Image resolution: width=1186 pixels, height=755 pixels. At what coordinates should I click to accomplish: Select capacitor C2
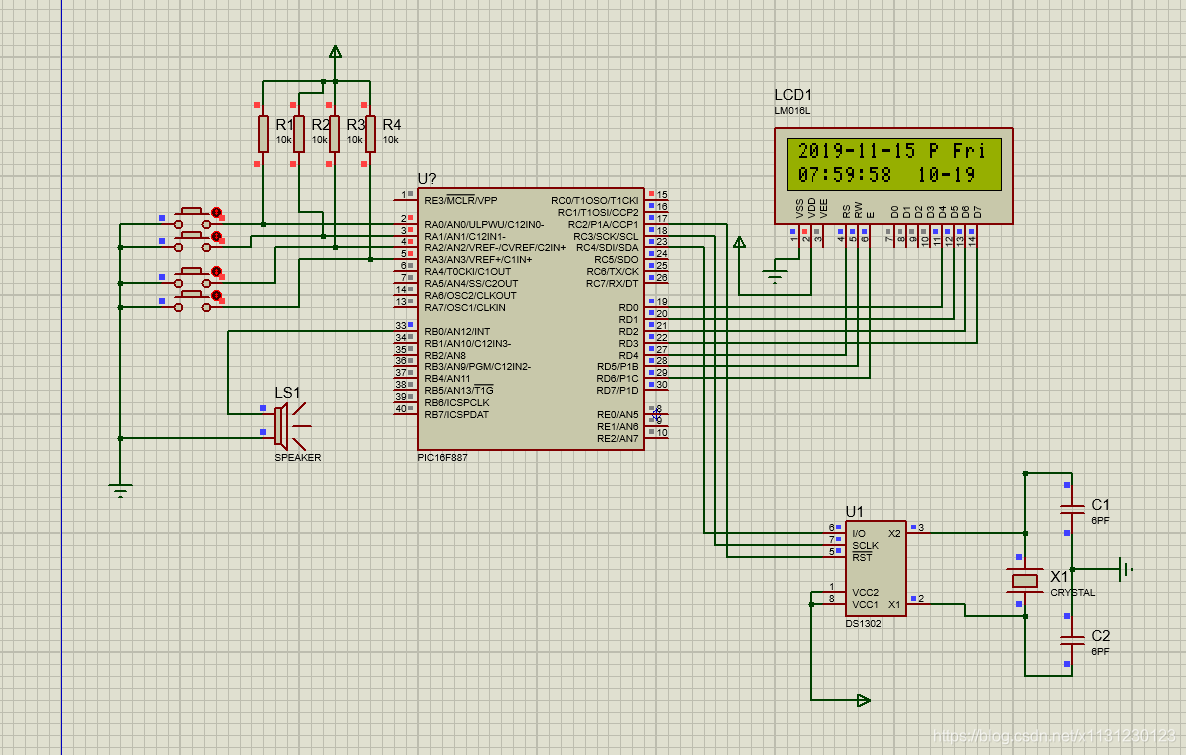[x=1072, y=638]
